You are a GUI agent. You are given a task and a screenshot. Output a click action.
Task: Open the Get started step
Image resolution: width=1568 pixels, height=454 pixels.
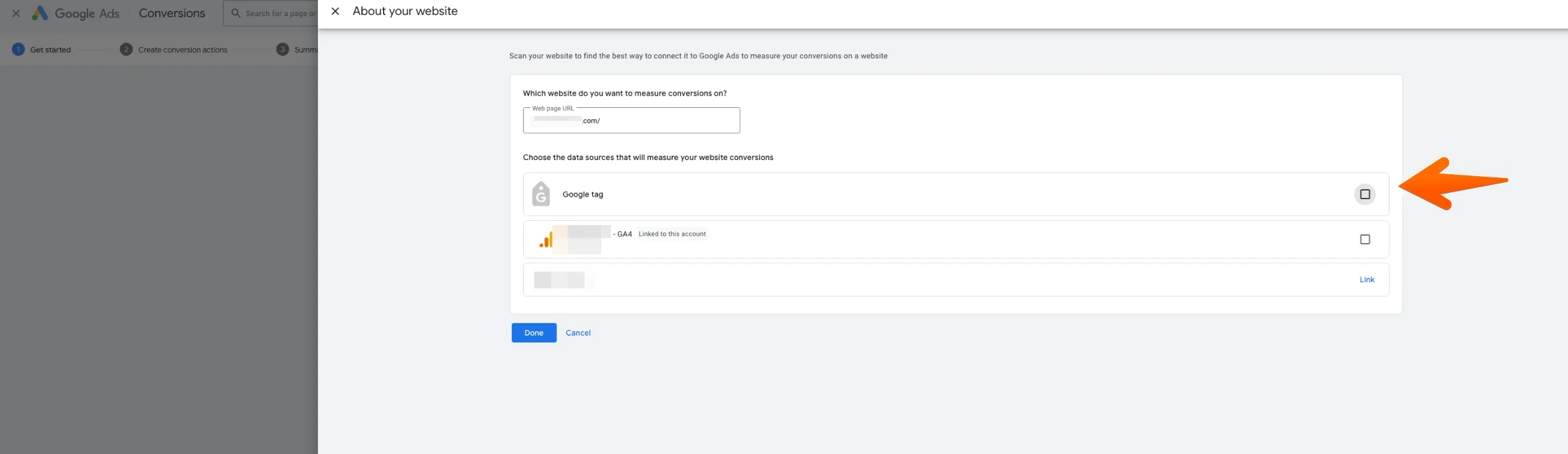tap(42, 50)
